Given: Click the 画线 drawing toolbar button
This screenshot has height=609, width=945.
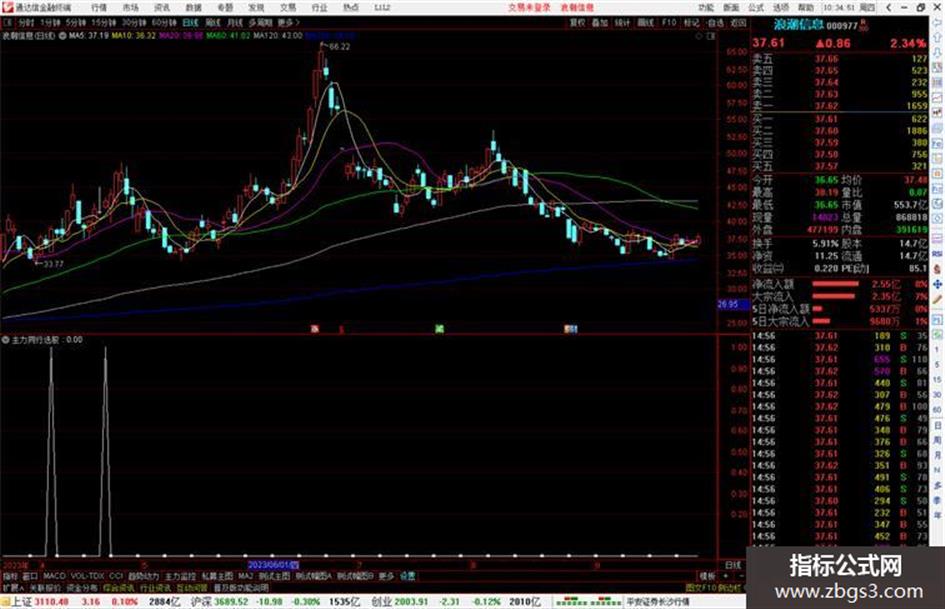Looking at the screenshot, I should pos(645,22).
